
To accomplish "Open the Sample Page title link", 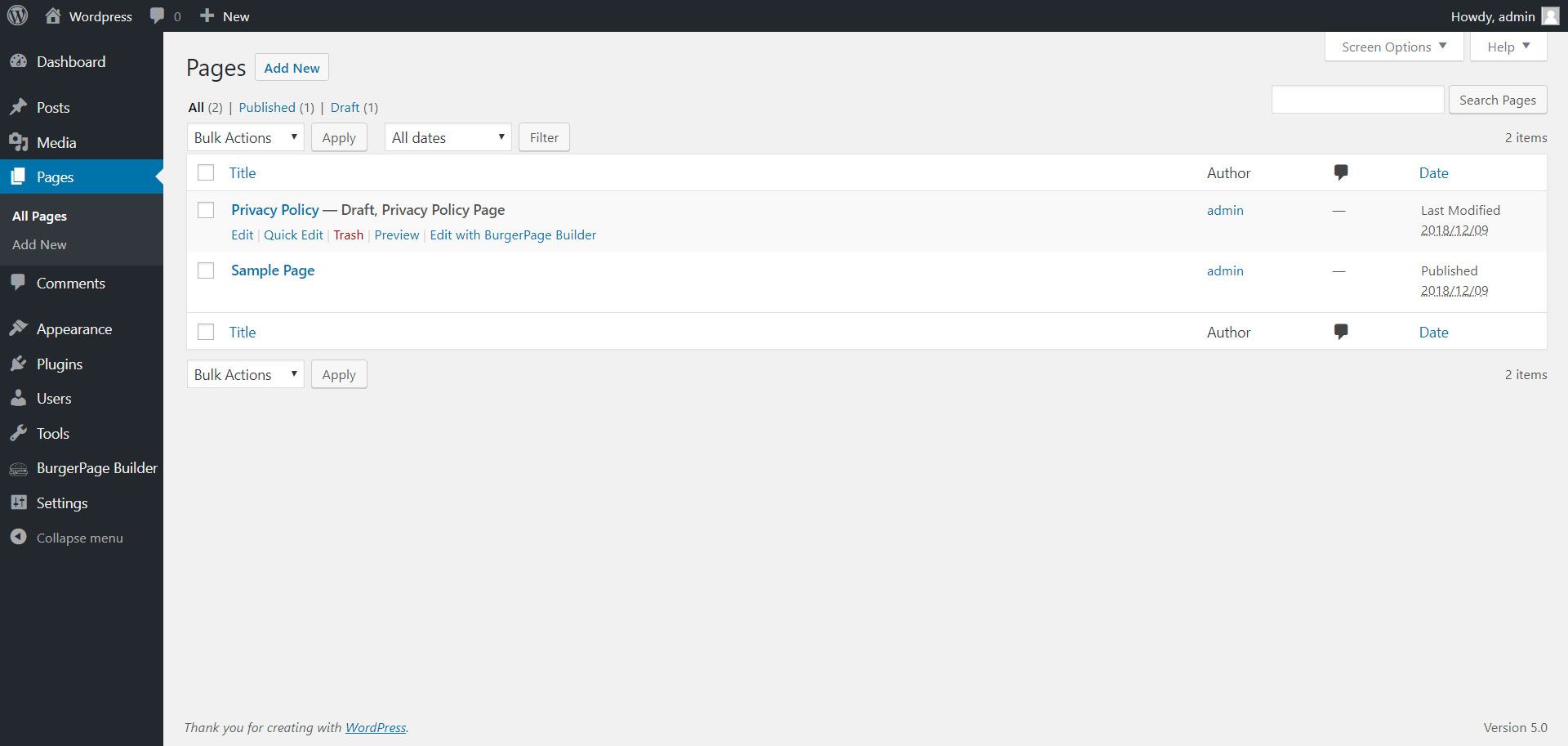I will (x=273, y=270).
